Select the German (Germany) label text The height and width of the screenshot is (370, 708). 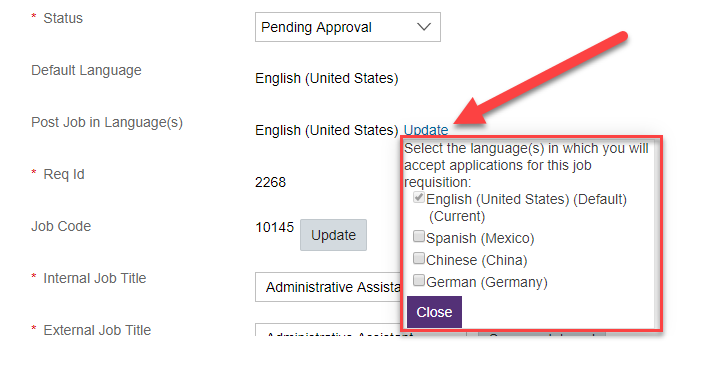tap(487, 282)
